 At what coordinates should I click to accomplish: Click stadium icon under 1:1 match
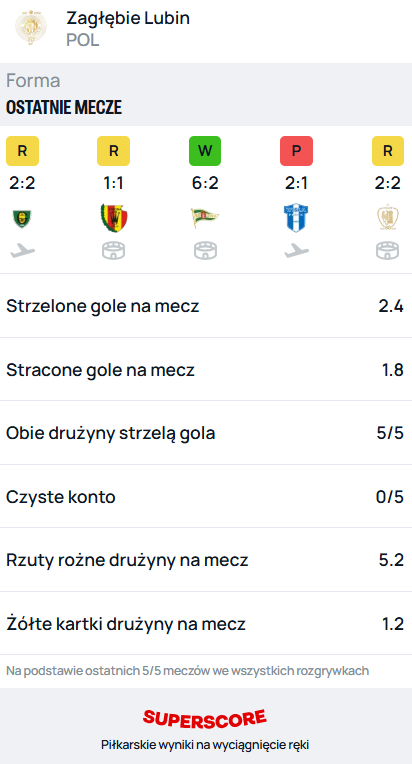[x=113, y=251]
